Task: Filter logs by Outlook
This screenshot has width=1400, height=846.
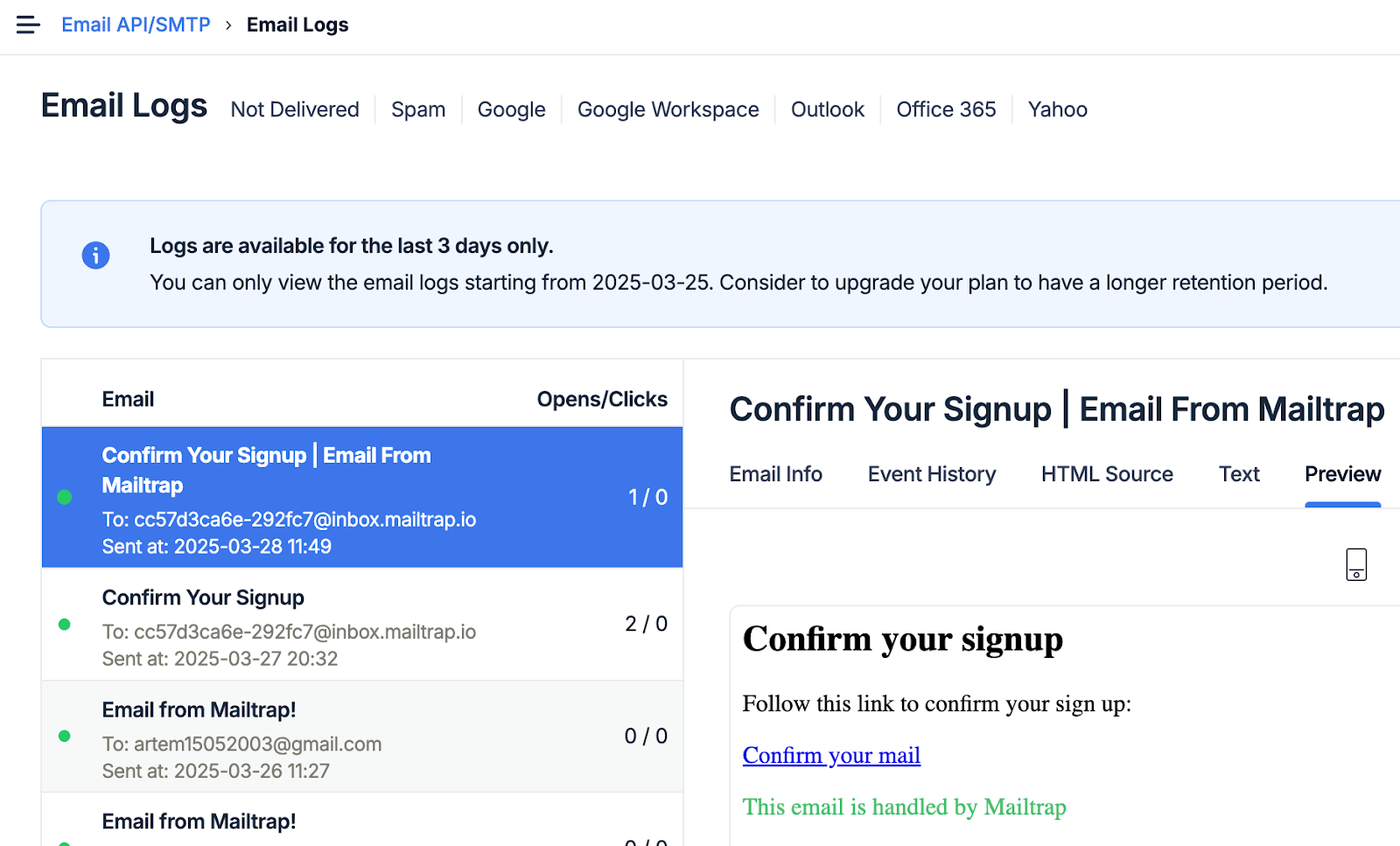Action: point(828,109)
